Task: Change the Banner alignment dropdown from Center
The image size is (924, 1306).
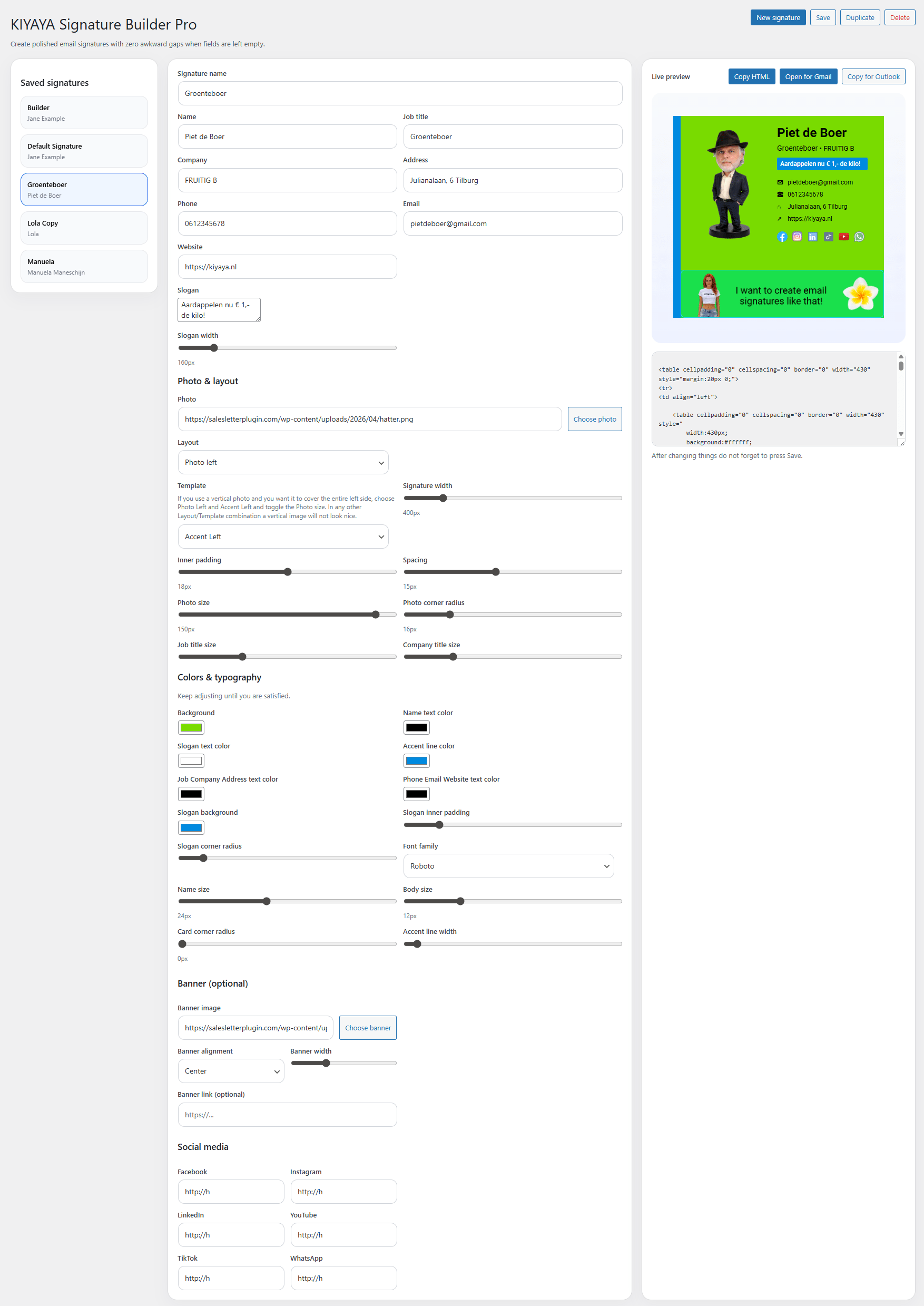Action: point(230,1070)
